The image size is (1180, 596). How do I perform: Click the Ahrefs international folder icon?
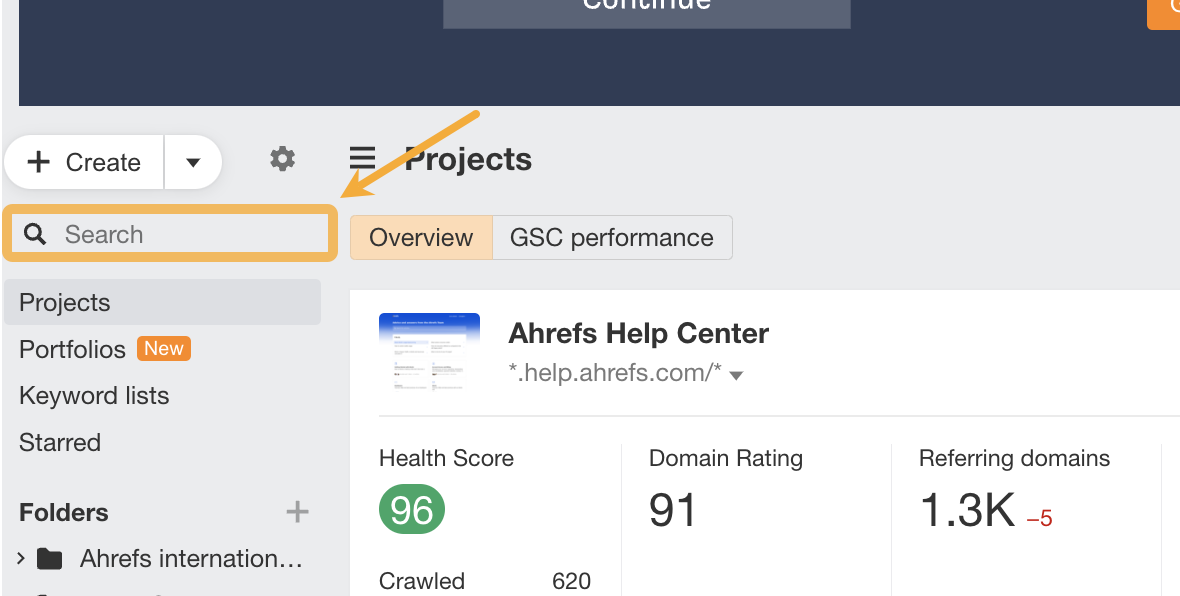(49, 559)
